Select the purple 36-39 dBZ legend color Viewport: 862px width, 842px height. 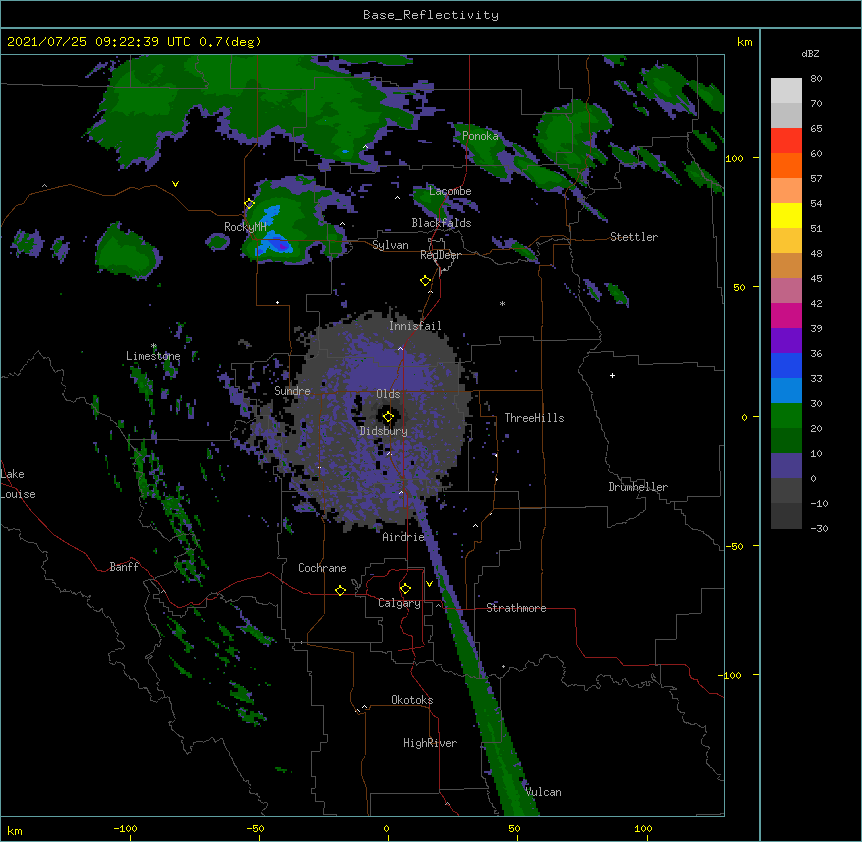pyautogui.click(x=786, y=340)
